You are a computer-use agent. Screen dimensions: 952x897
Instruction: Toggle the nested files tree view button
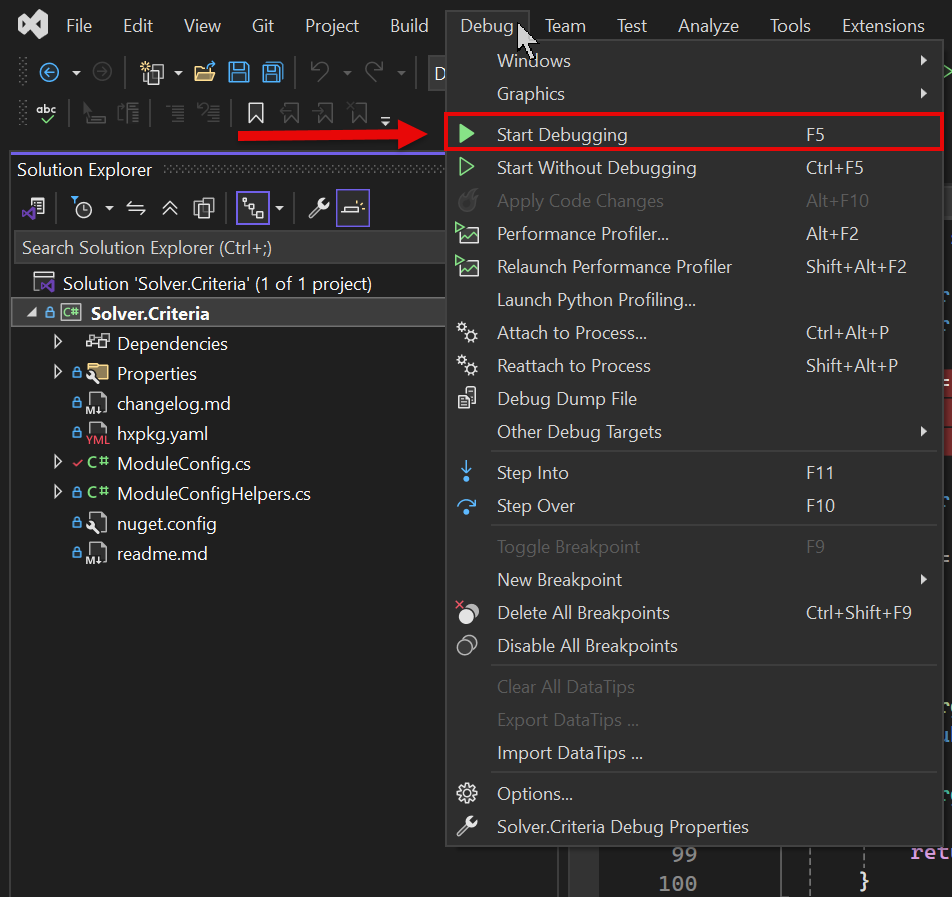click(x=253, y=208)
